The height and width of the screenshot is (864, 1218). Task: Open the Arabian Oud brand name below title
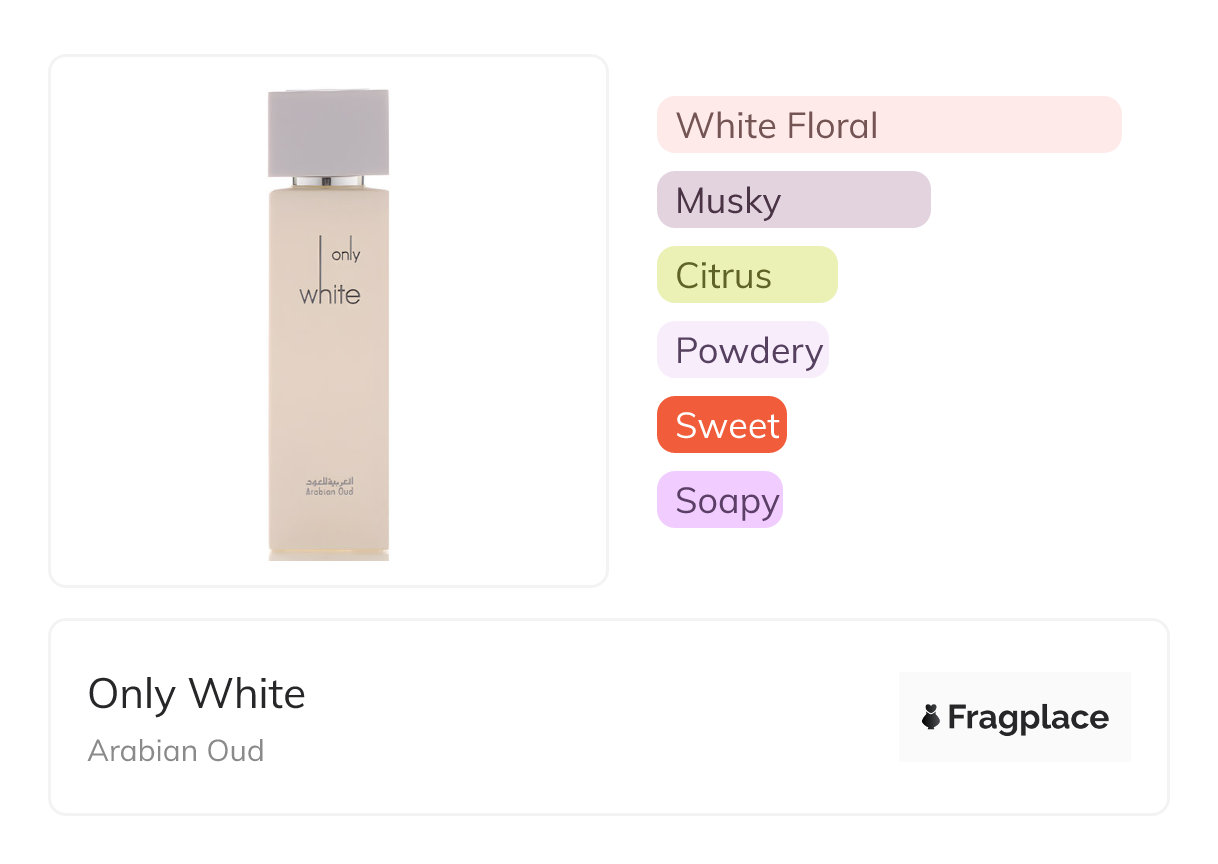[x=176, y=750]
